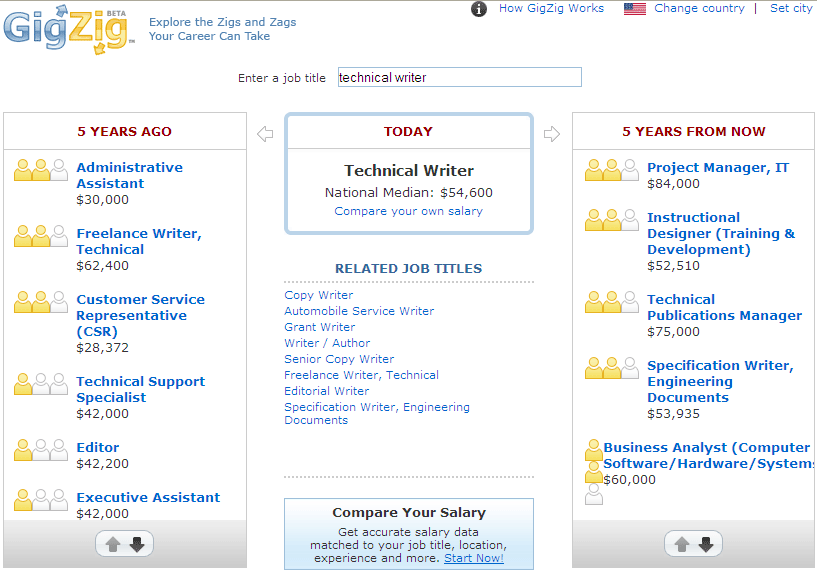This screenshot has width=817, height=580.
Task: Click down arrow under 5 Years From Now list
Action: pos(706,545)
